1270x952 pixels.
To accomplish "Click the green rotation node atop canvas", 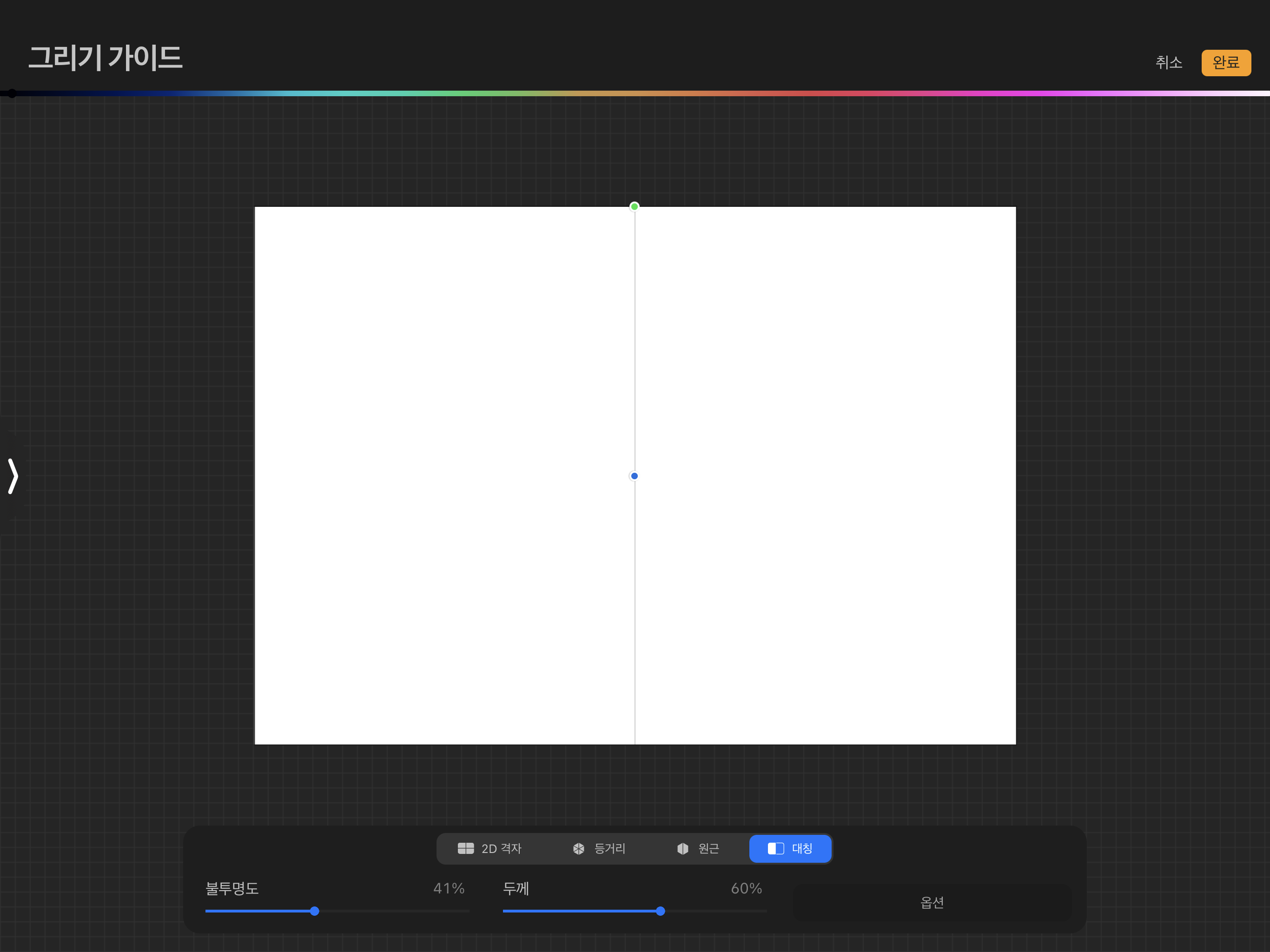I will 635,207.
